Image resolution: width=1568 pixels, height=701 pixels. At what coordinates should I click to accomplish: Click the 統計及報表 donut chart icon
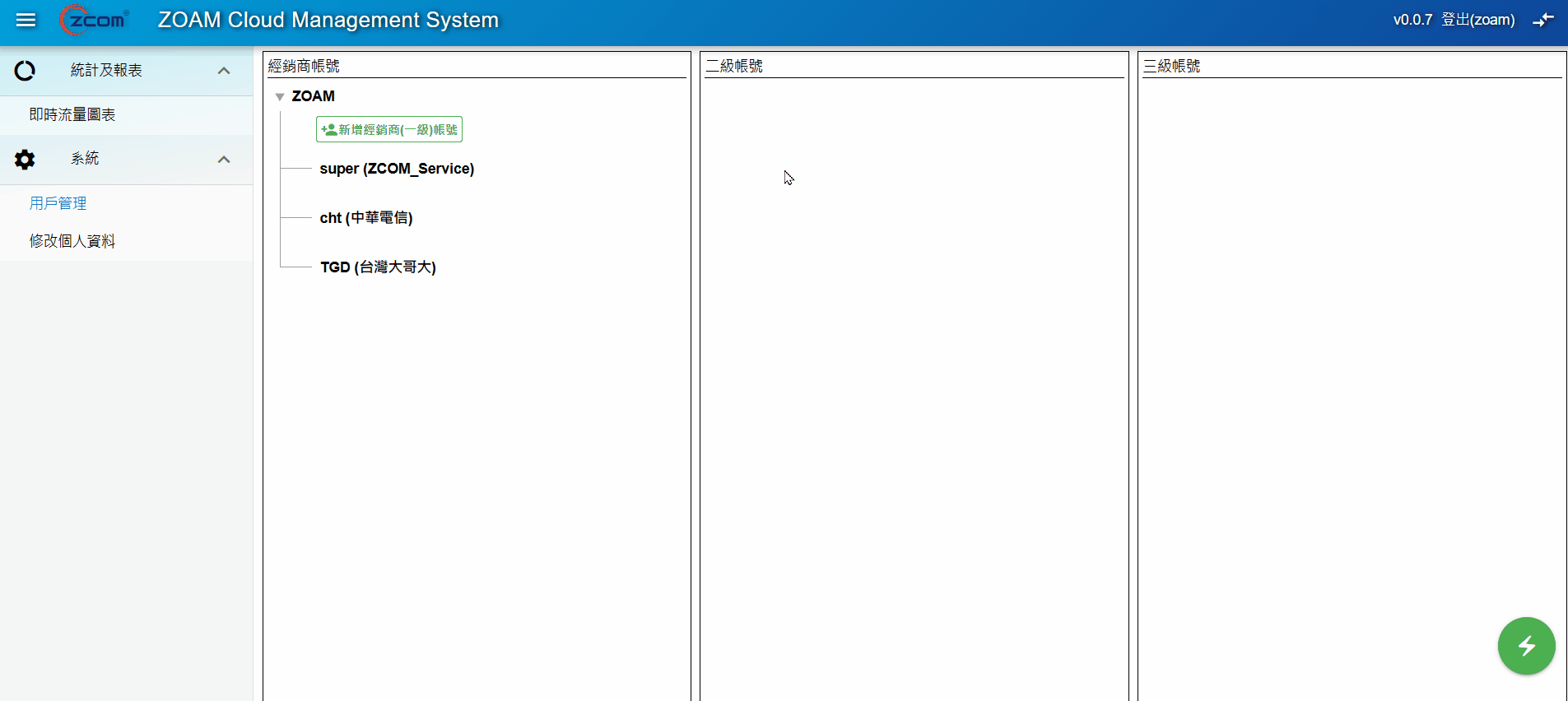[25, 71]
